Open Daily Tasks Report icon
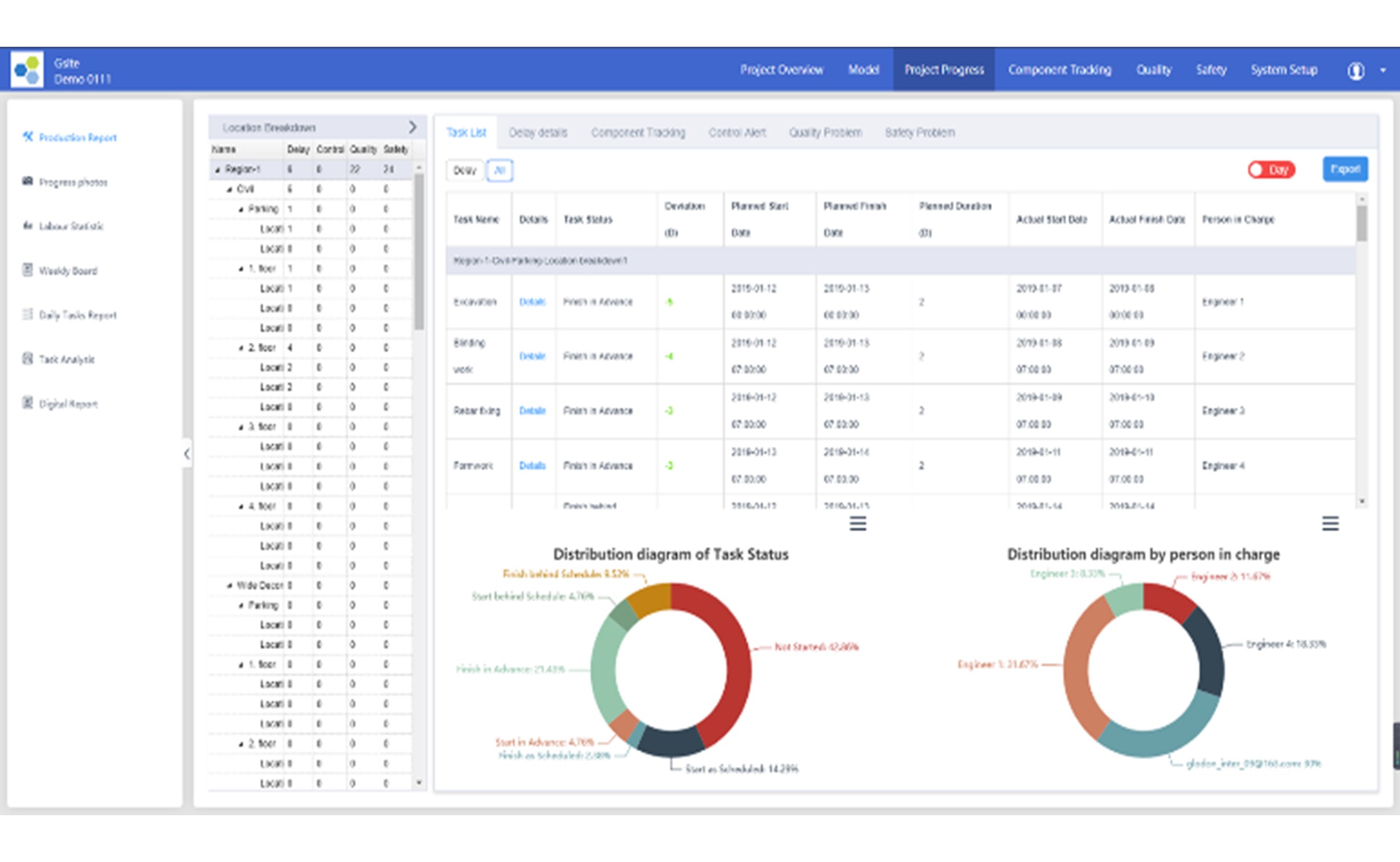Viewport: 1400px width, 862px height. click(x=27, y=314)
